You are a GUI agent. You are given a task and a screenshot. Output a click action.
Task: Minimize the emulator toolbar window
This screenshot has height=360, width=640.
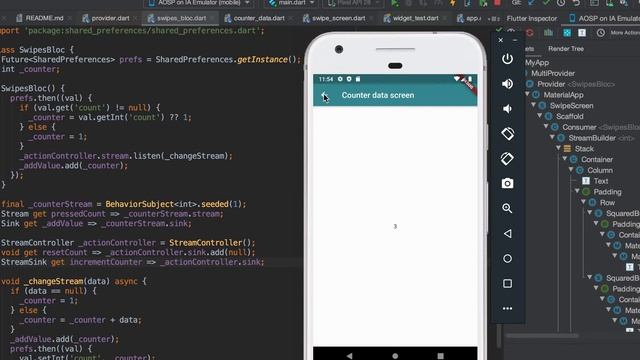click(x=515, y=40)
